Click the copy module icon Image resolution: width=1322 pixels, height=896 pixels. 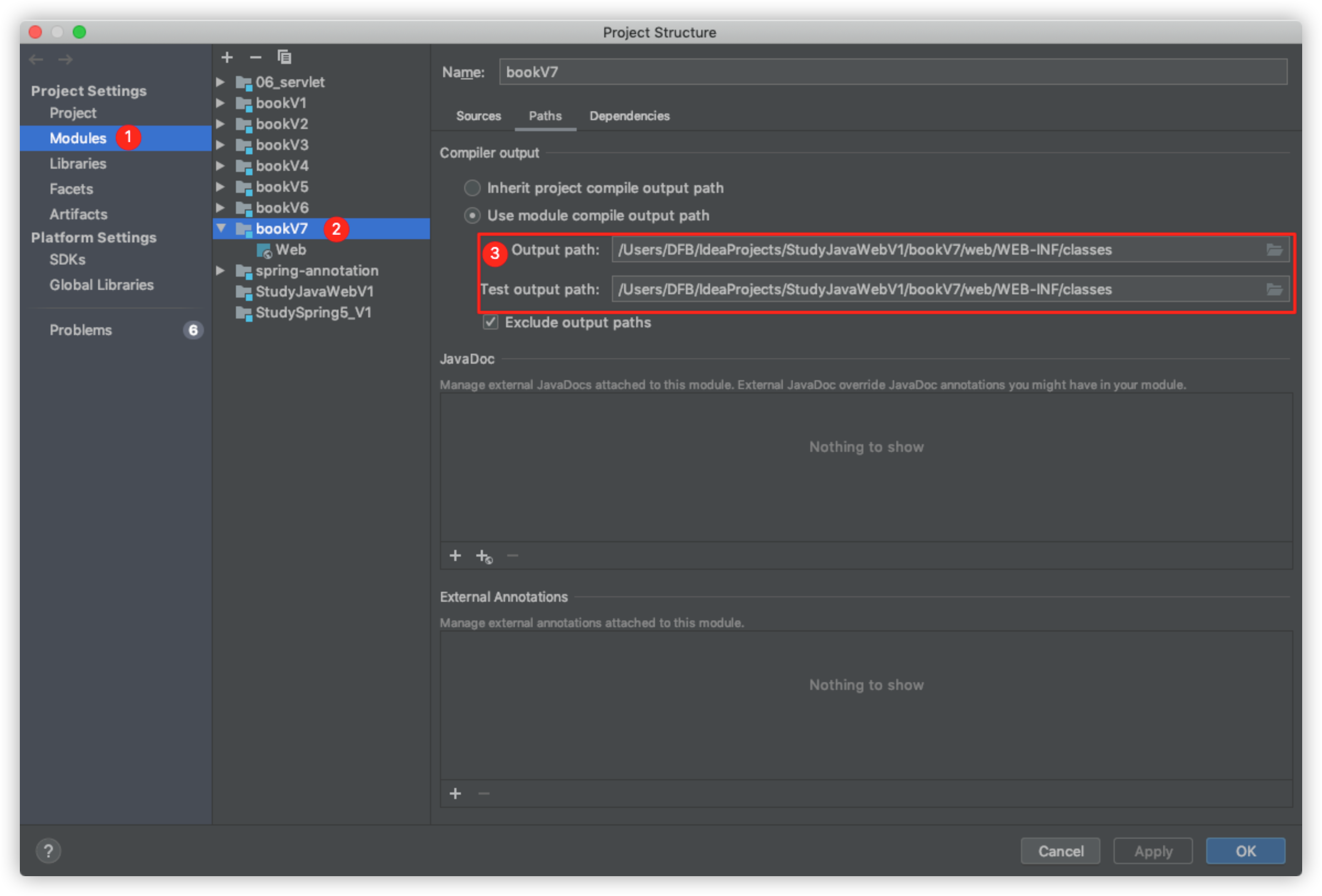284,57
